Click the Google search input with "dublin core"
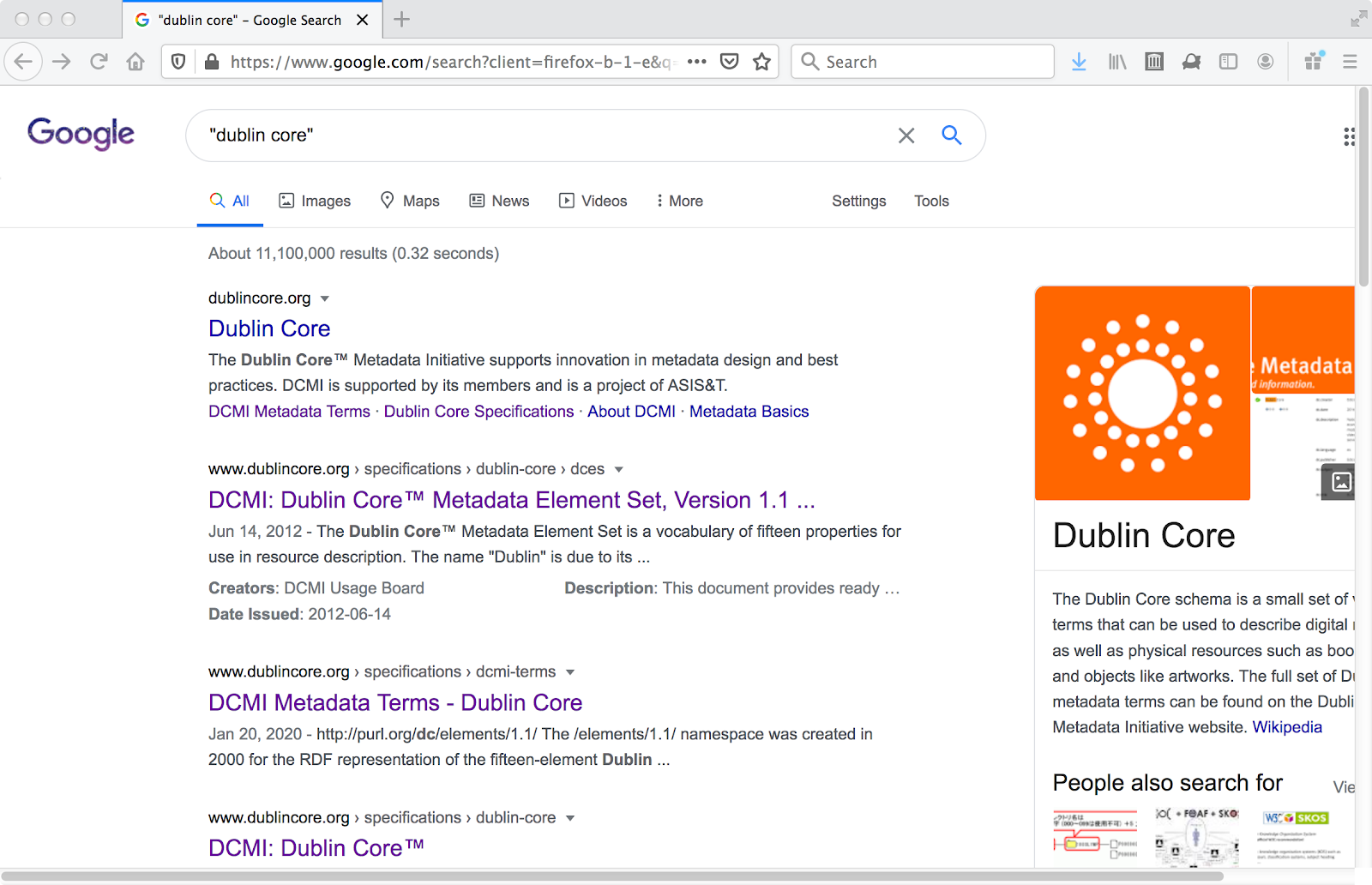 click(x=549, y=135)
